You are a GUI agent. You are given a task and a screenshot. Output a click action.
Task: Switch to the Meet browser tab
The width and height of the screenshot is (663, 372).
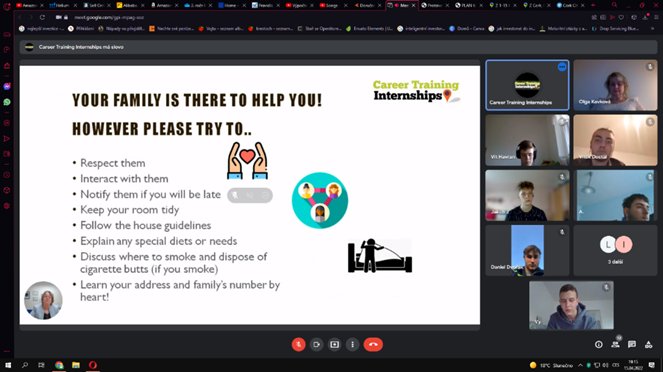[402, 5]
